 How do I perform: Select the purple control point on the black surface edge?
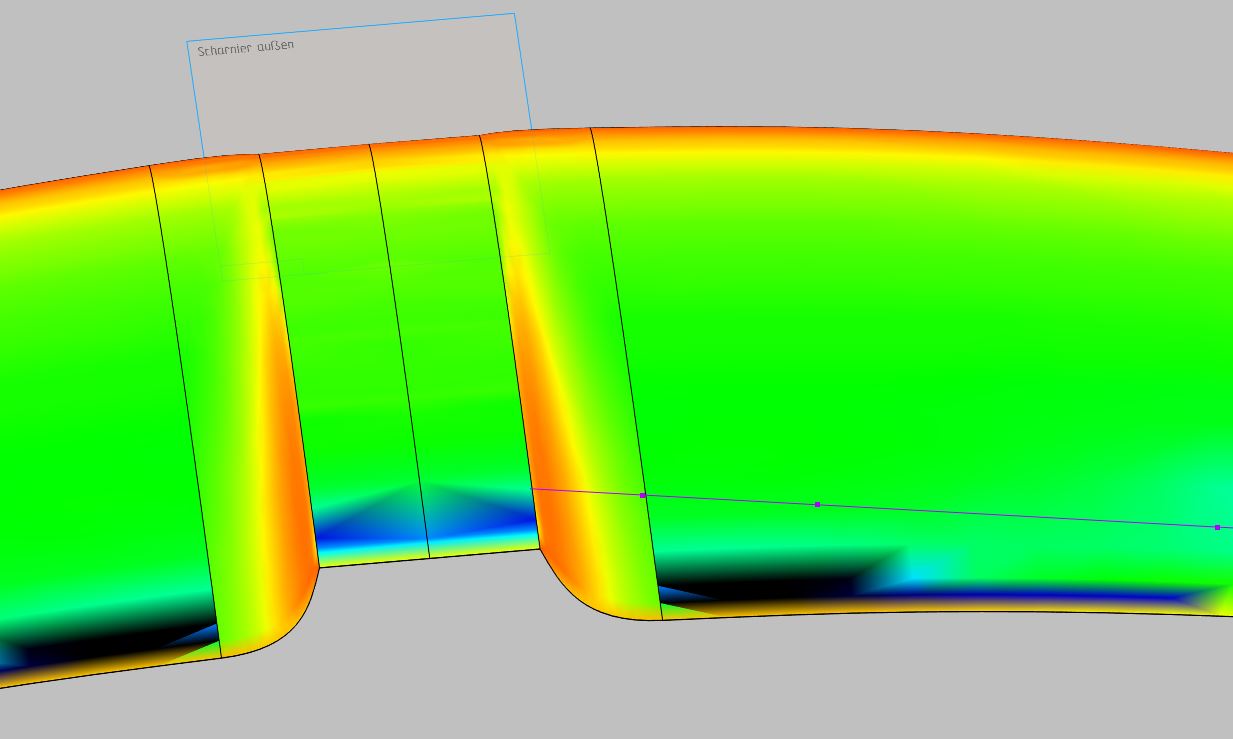[x=643, y=495]
